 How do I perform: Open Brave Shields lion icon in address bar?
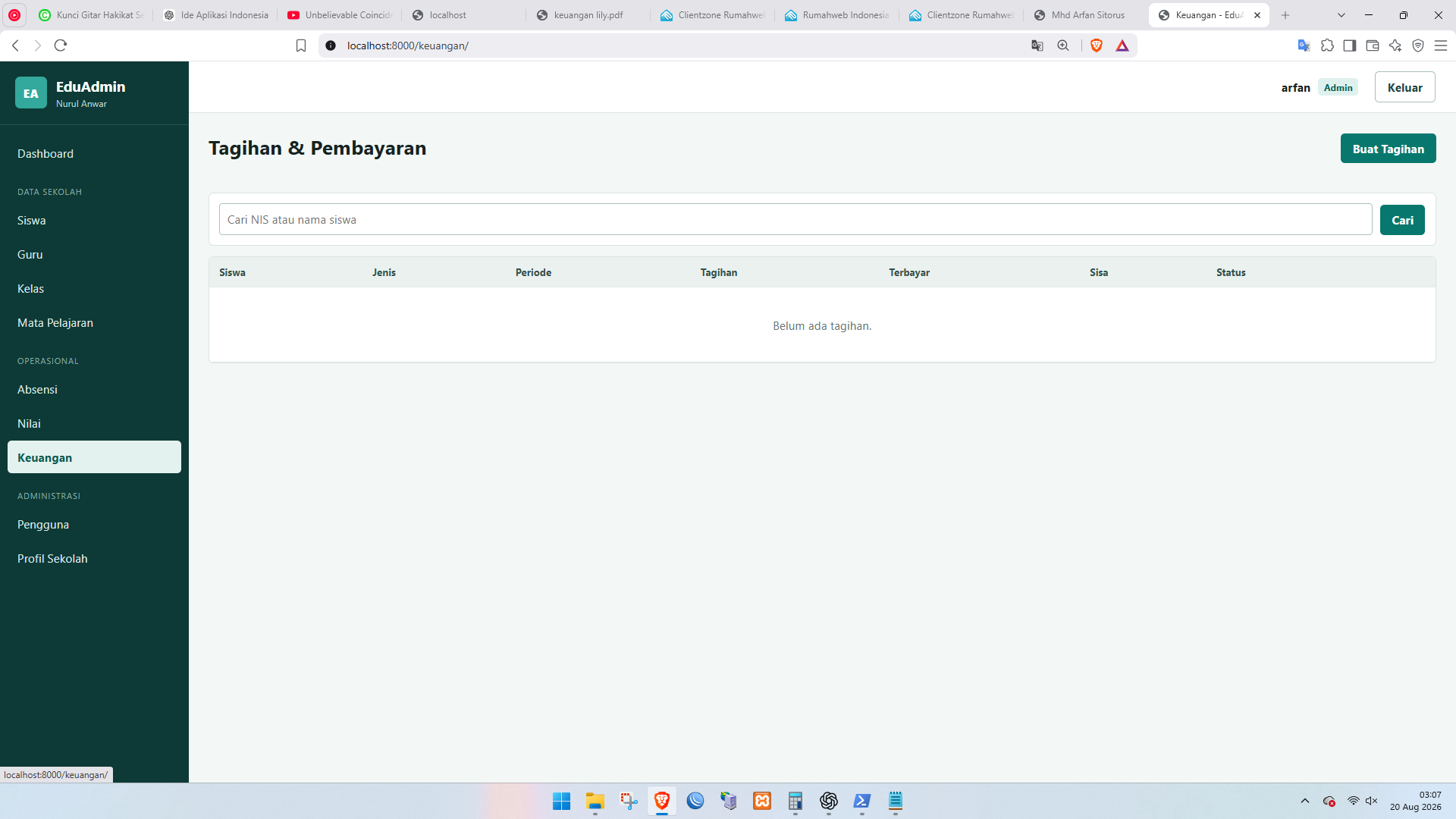point(1097,45)
